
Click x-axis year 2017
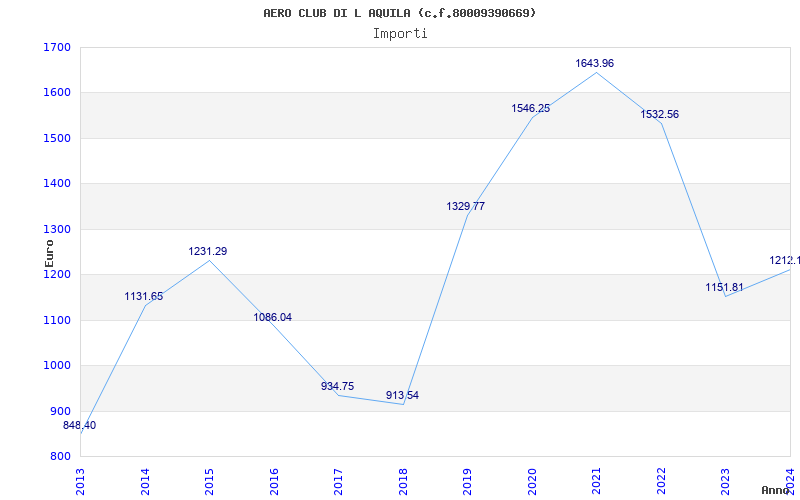[338, 481]
